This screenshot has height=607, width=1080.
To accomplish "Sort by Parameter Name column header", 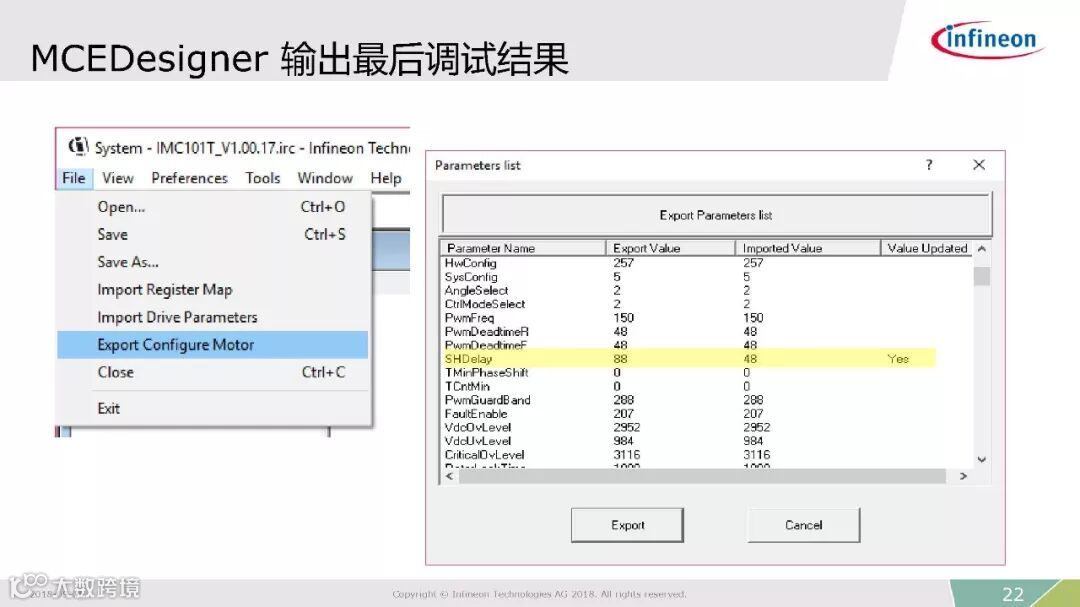I will click(x=523, y=248).
